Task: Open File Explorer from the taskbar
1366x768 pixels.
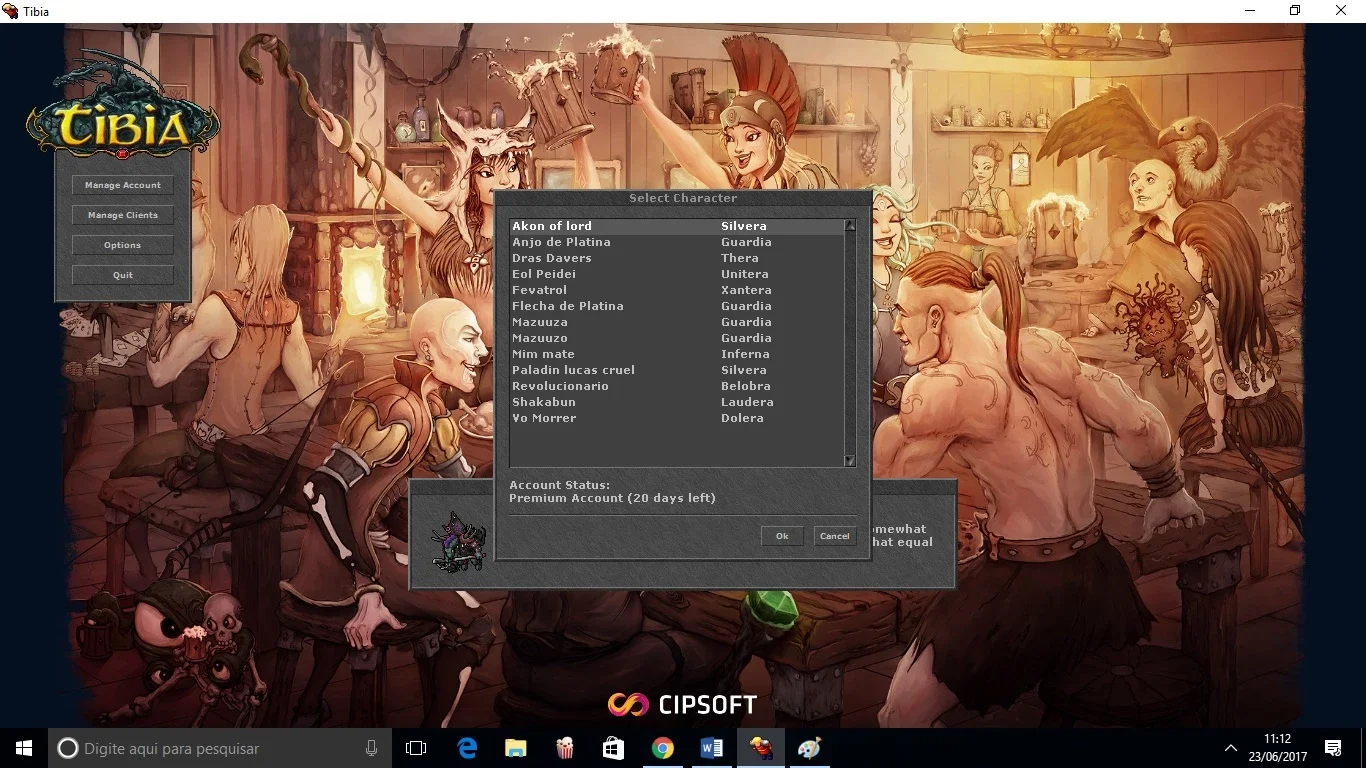Action: click(516, 748)
